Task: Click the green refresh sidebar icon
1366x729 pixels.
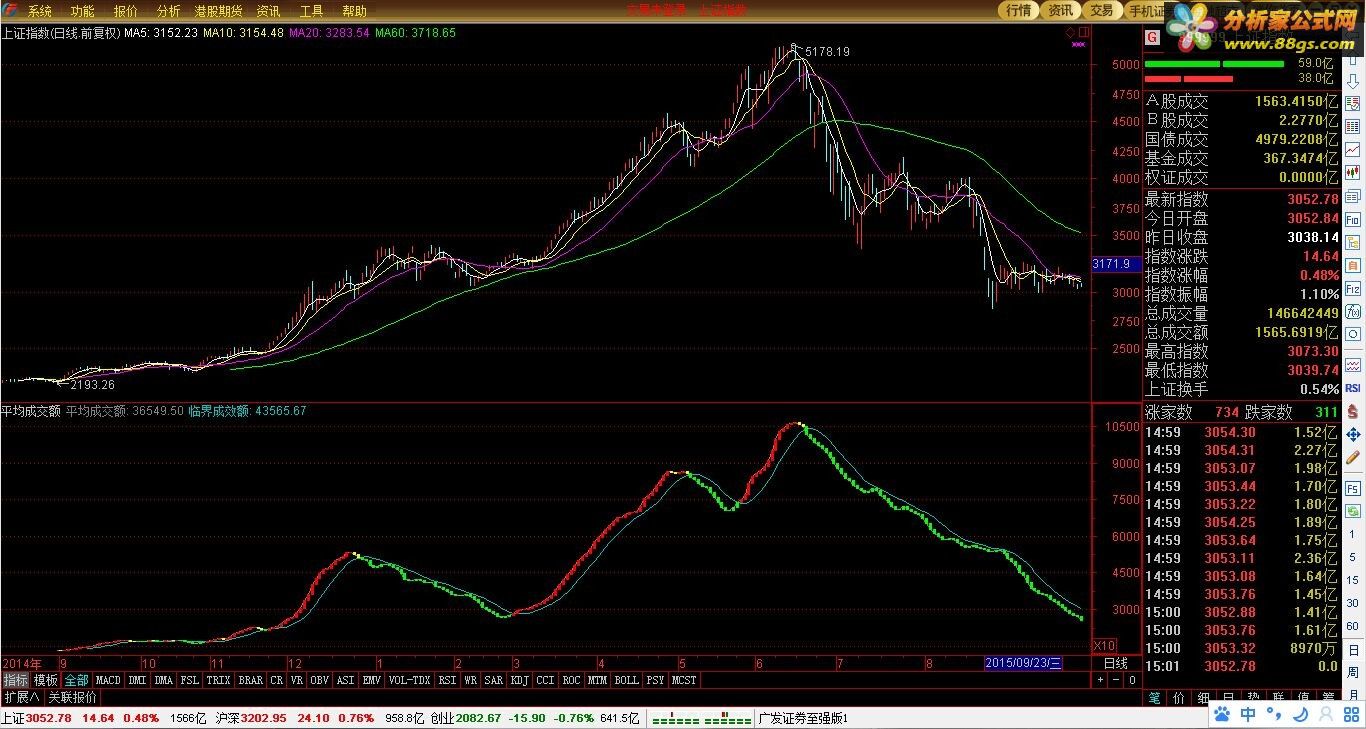Action: [x=1353, y=510]
